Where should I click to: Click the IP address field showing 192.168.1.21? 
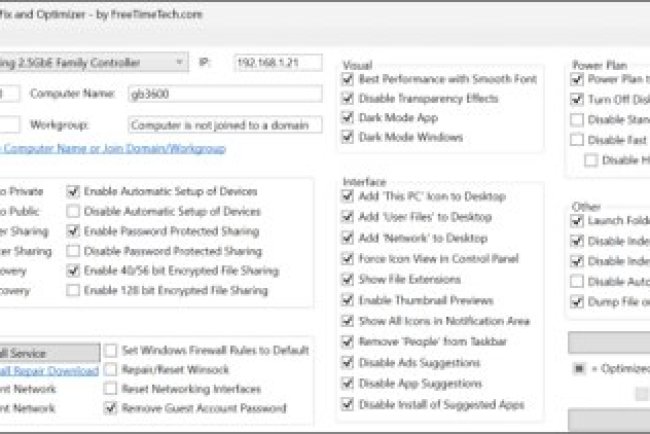coord(278,63)
